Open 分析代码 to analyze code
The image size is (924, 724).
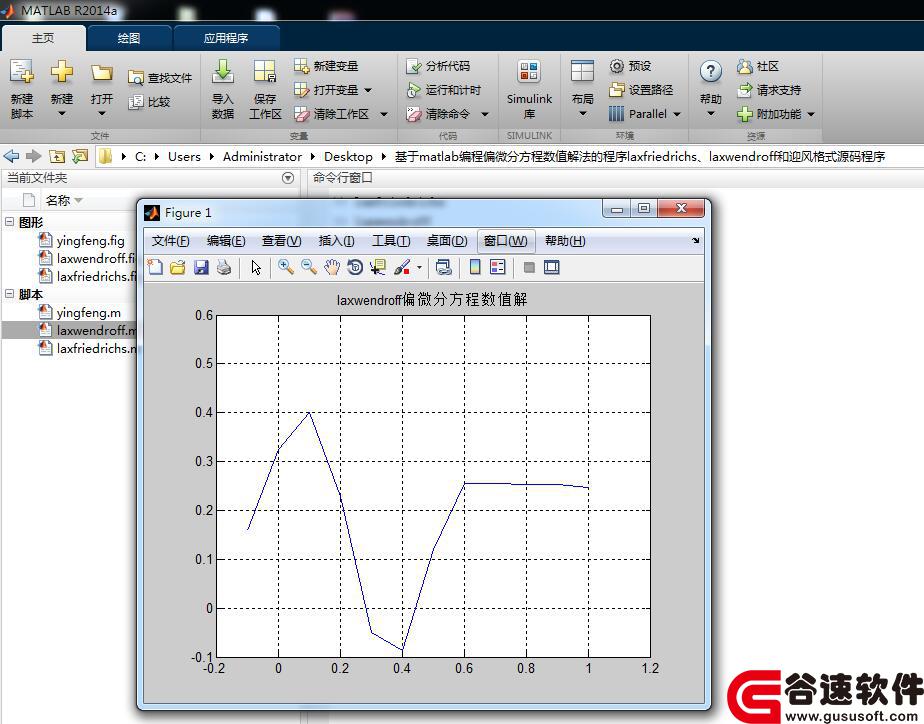[x=438, y=66]
